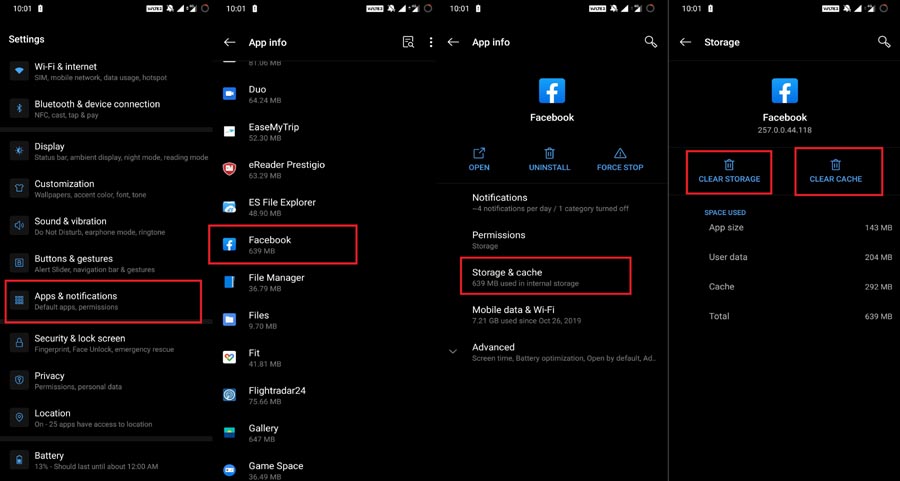Open the Customization shirt icon
This screenshot has height=481, width=900.
click(19, 188)
